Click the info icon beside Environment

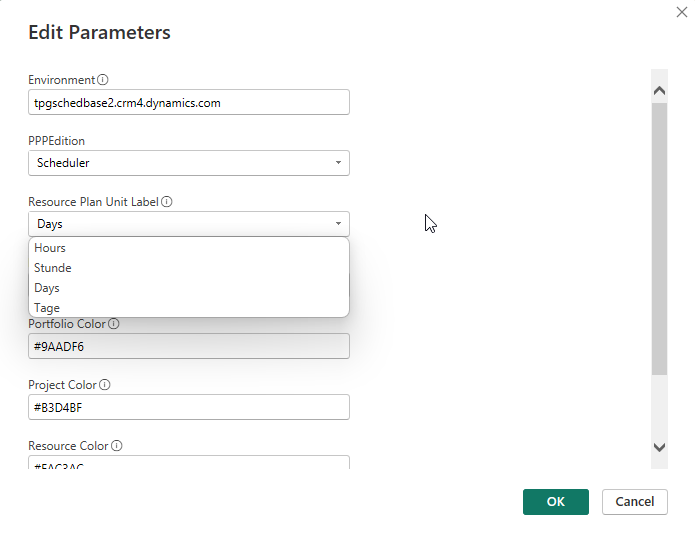click(103, 80)
